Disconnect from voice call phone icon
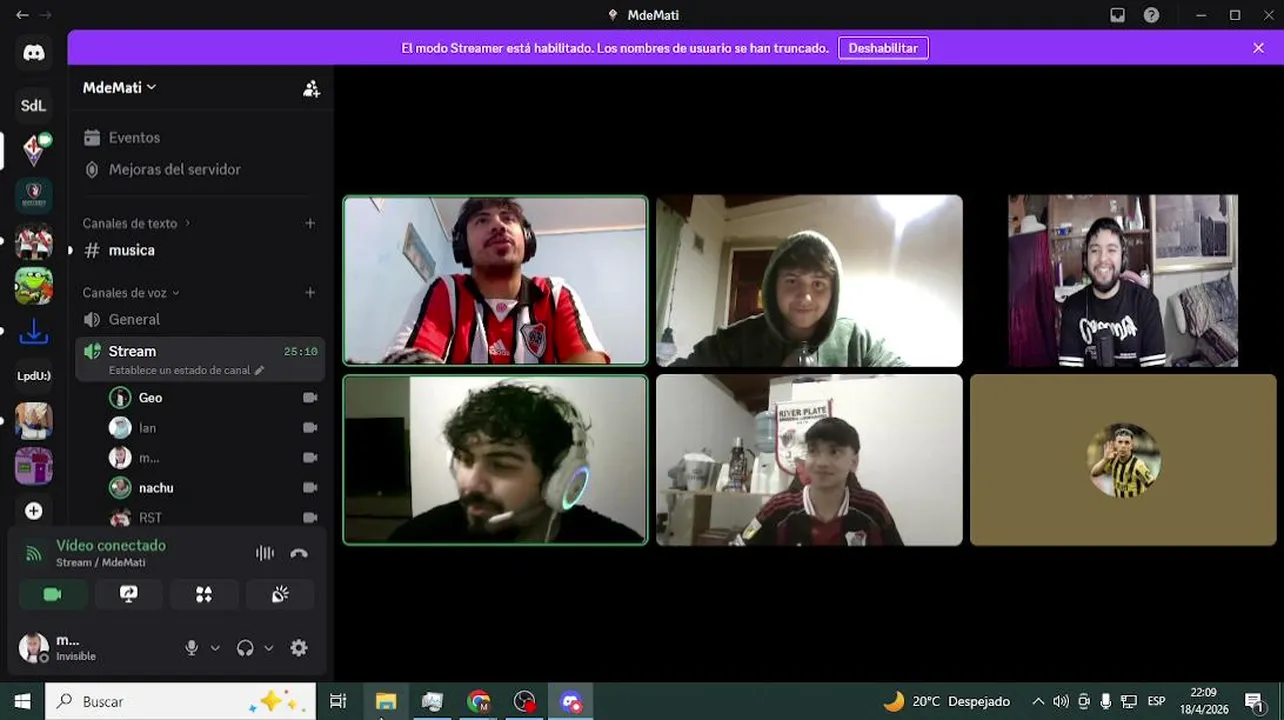This screenshot has height=720, width=1284. click(299, 553)
